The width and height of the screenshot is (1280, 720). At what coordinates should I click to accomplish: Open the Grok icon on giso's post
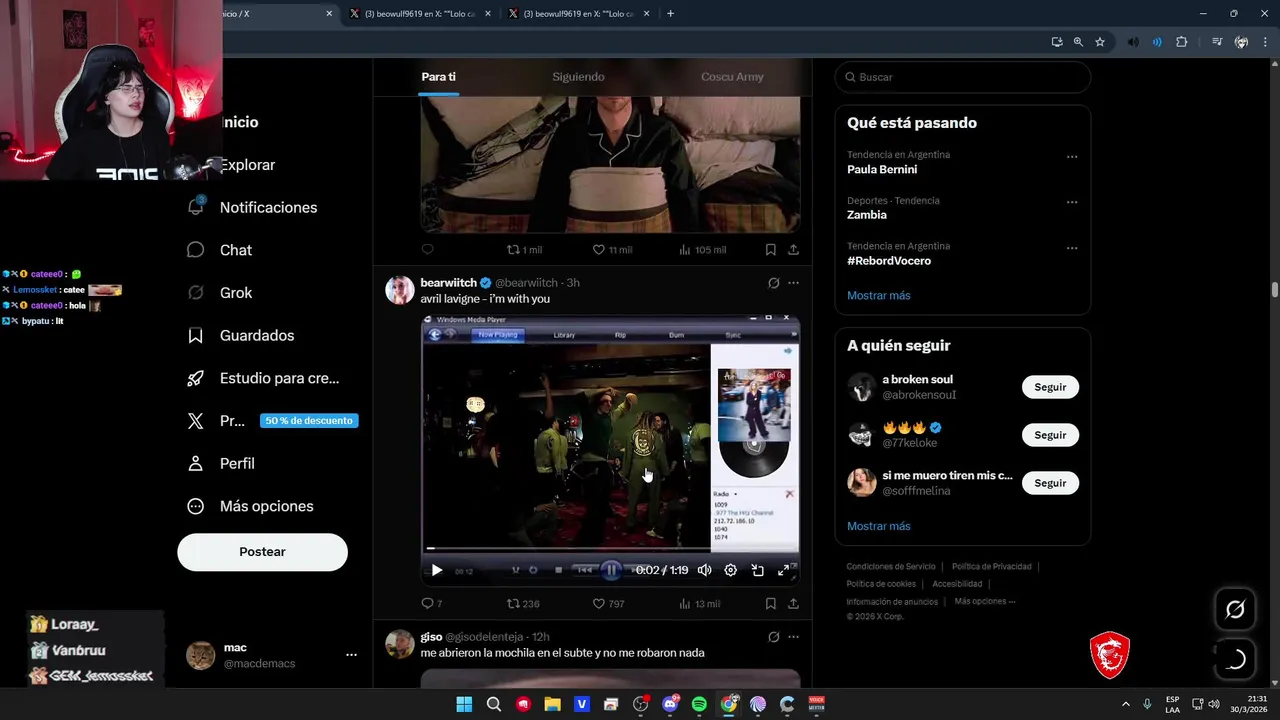773,637
